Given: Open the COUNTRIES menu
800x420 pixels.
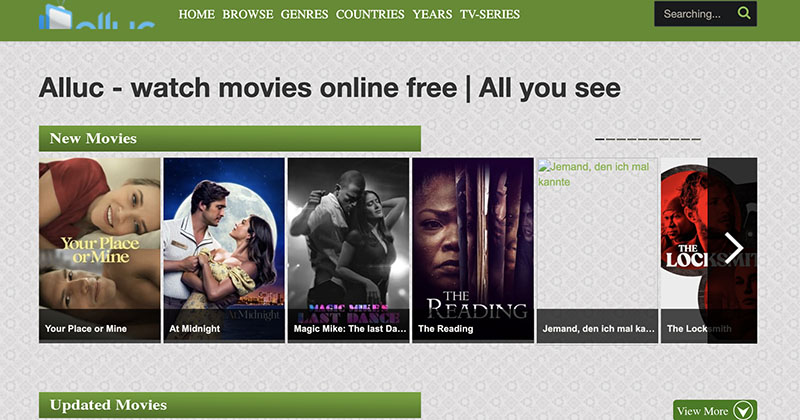Looking at the screenshot, I should (x=370, y=14).
